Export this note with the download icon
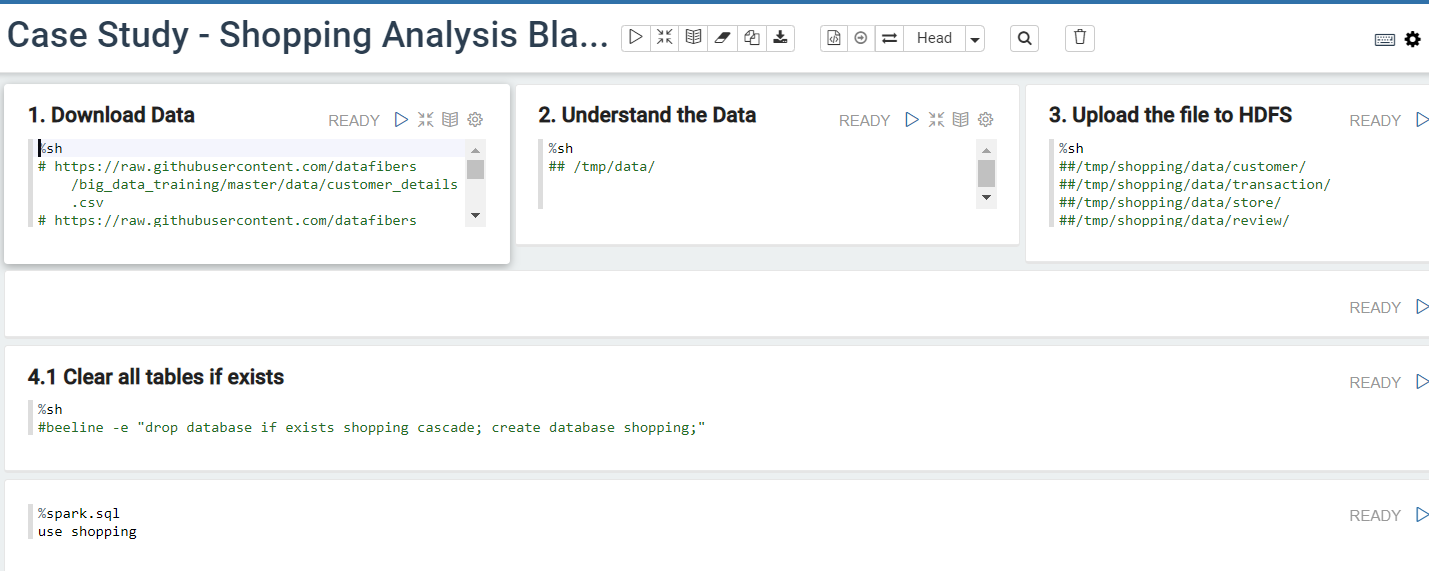The height and width of the screenshot is (571, 1429). point(781,38)
